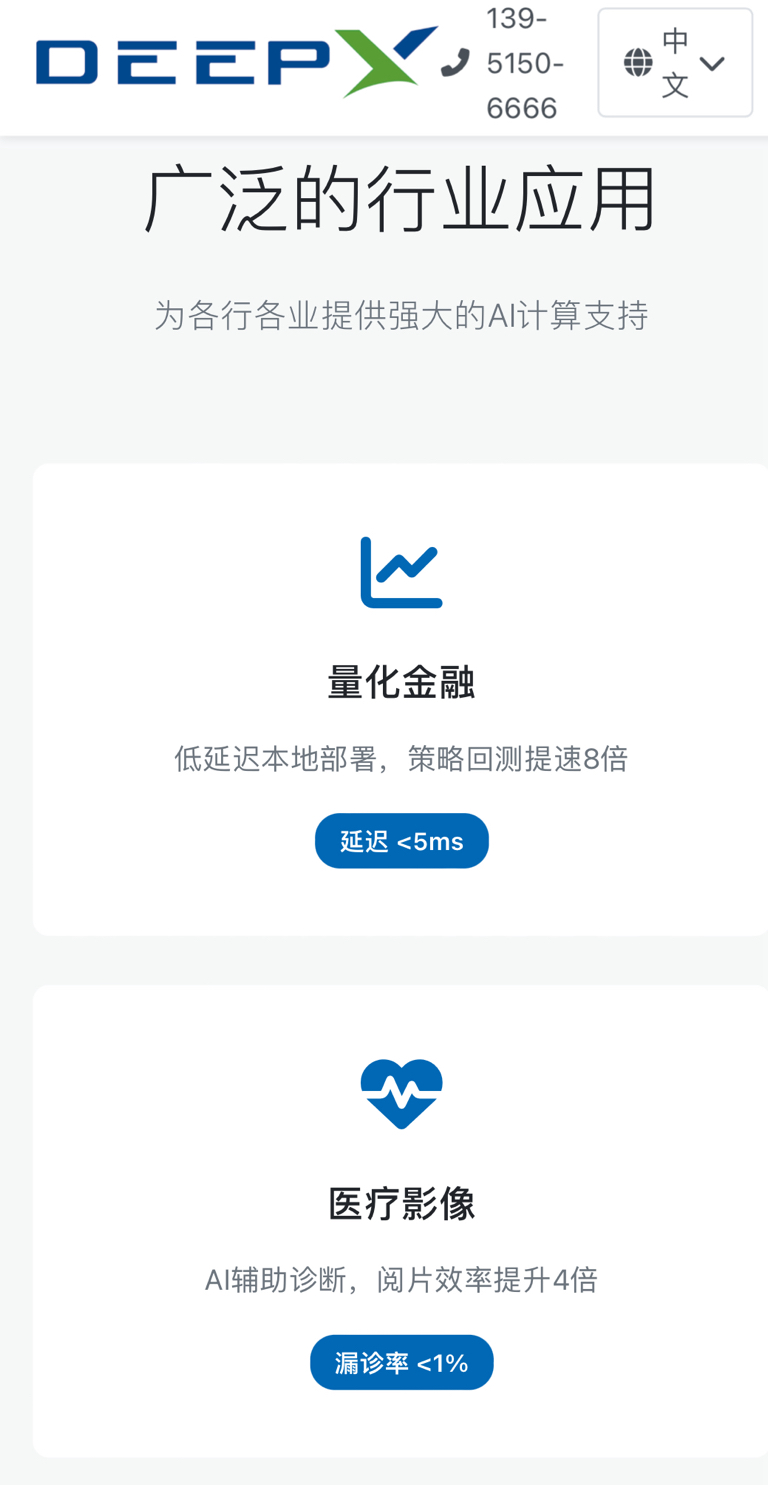
Task: Open the medical imaging application card
Action: tap(401, 1221)
